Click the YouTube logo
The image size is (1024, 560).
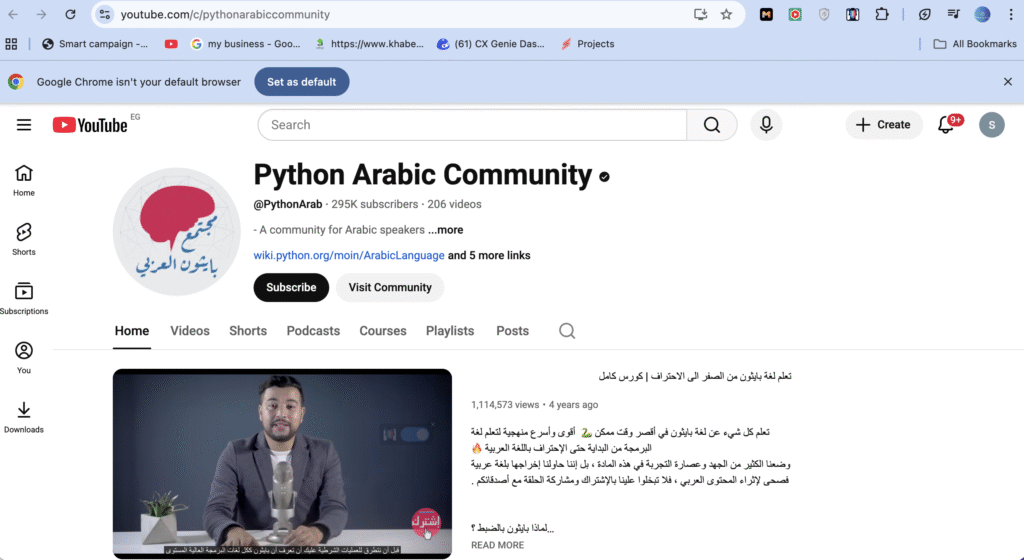pyautogui.click(x=91, y=125)
